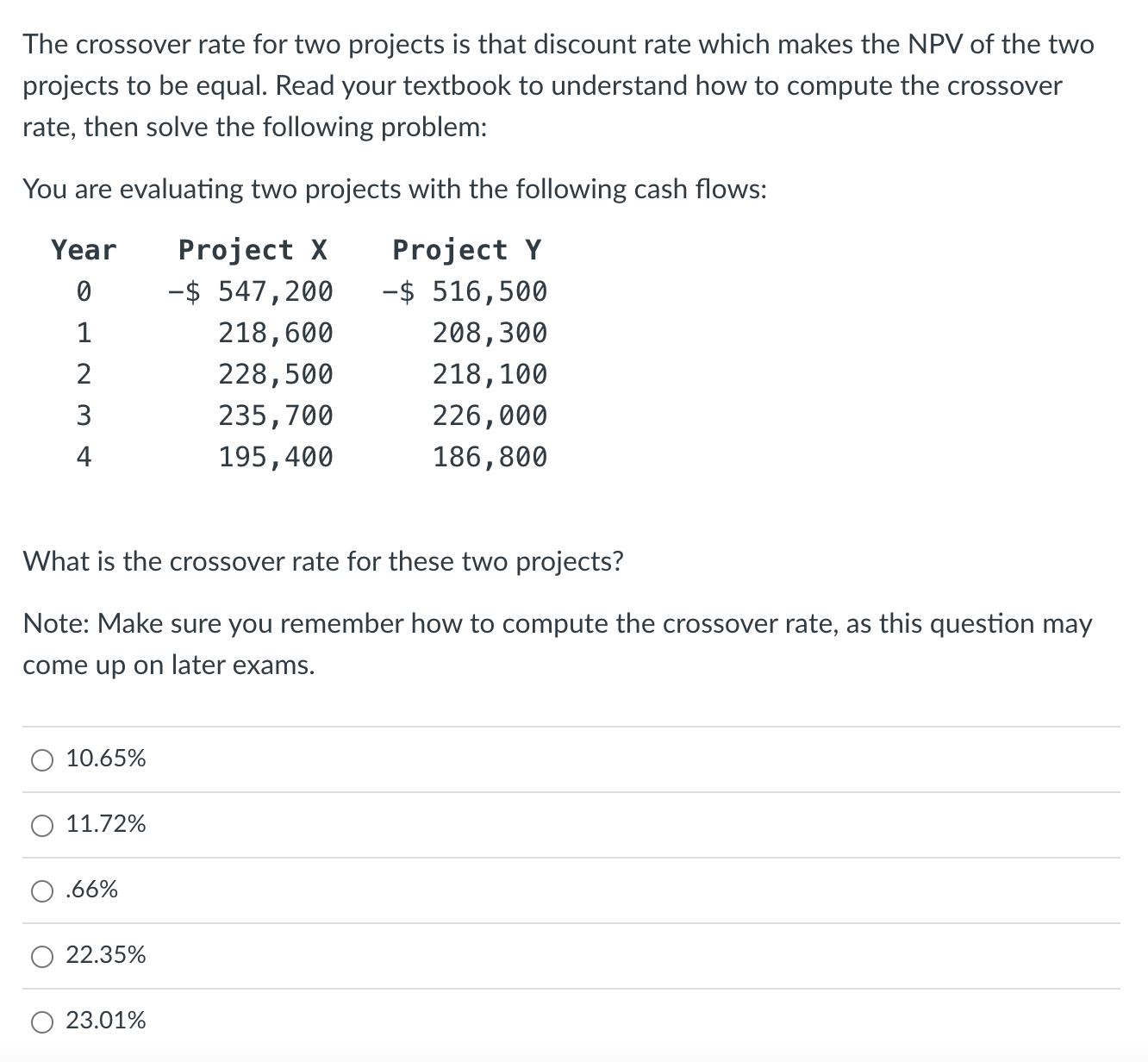Viewport: 1148px width, 1062px height.
Task: Click the 22.35% label text
Action: (x=105, y=955)
